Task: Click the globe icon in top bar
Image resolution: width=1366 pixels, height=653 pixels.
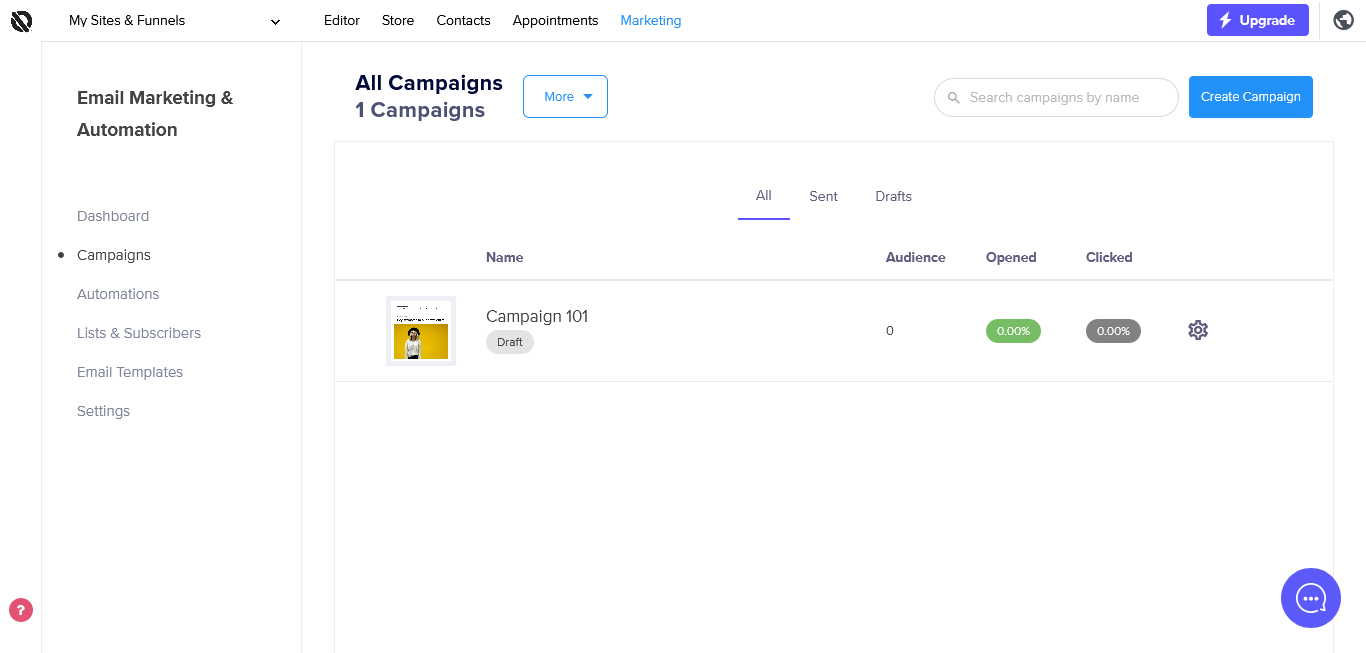Action: tap(1344, 20)
